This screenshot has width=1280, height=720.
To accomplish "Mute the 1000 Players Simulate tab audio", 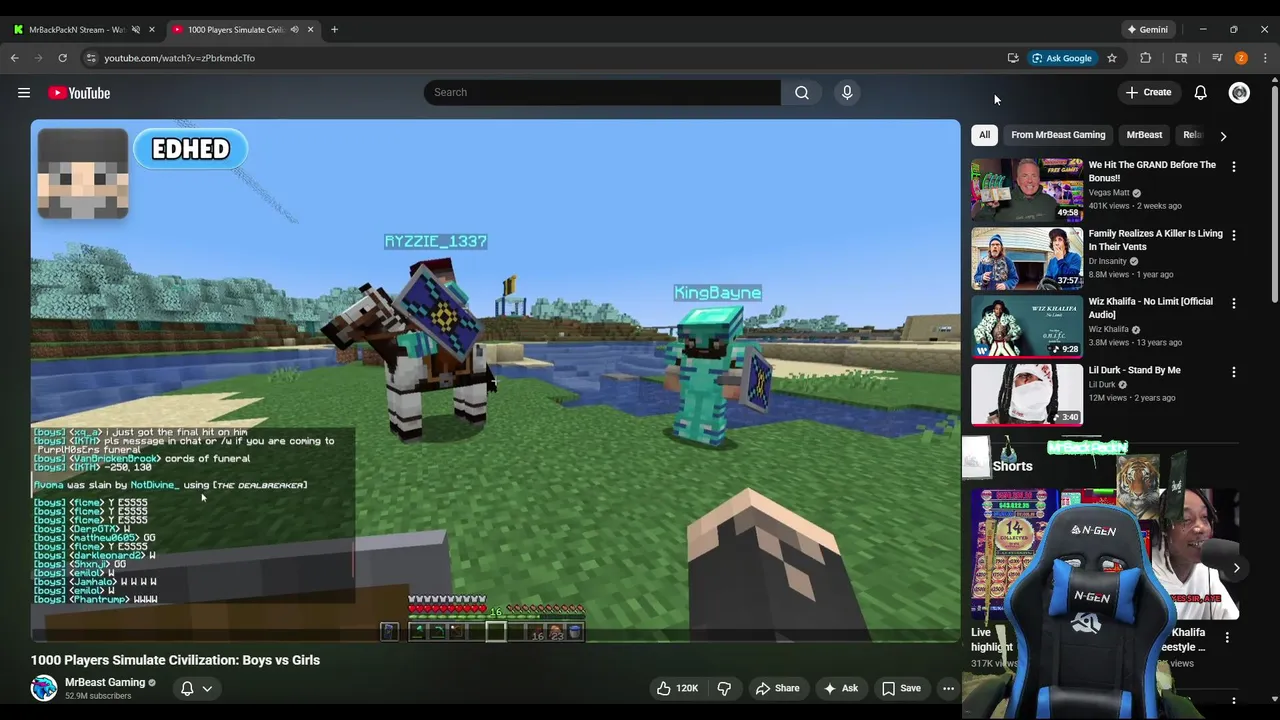I will tap(294, 29).
